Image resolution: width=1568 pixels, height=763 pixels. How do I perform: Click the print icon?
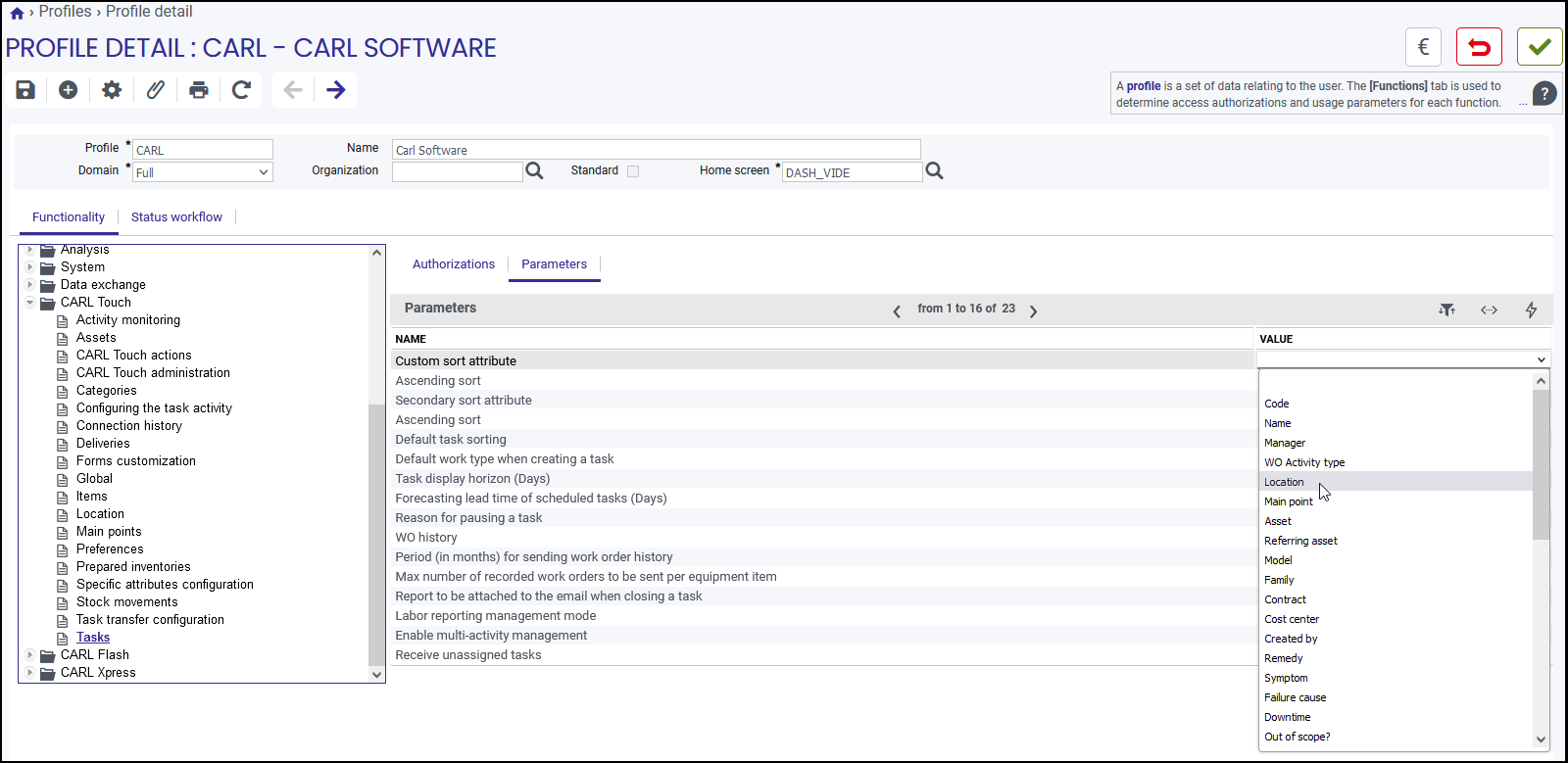(x=199, y=90)
